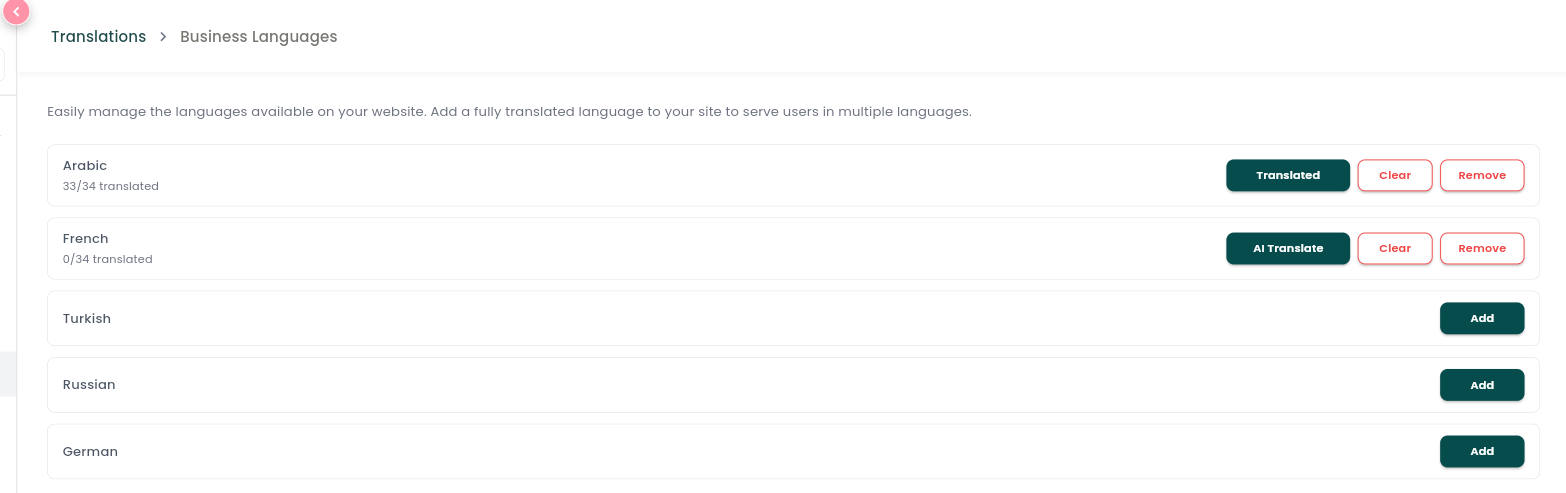The image size is (1566, 493).
Task: Select the German row label
Action: tap(90, 451)
